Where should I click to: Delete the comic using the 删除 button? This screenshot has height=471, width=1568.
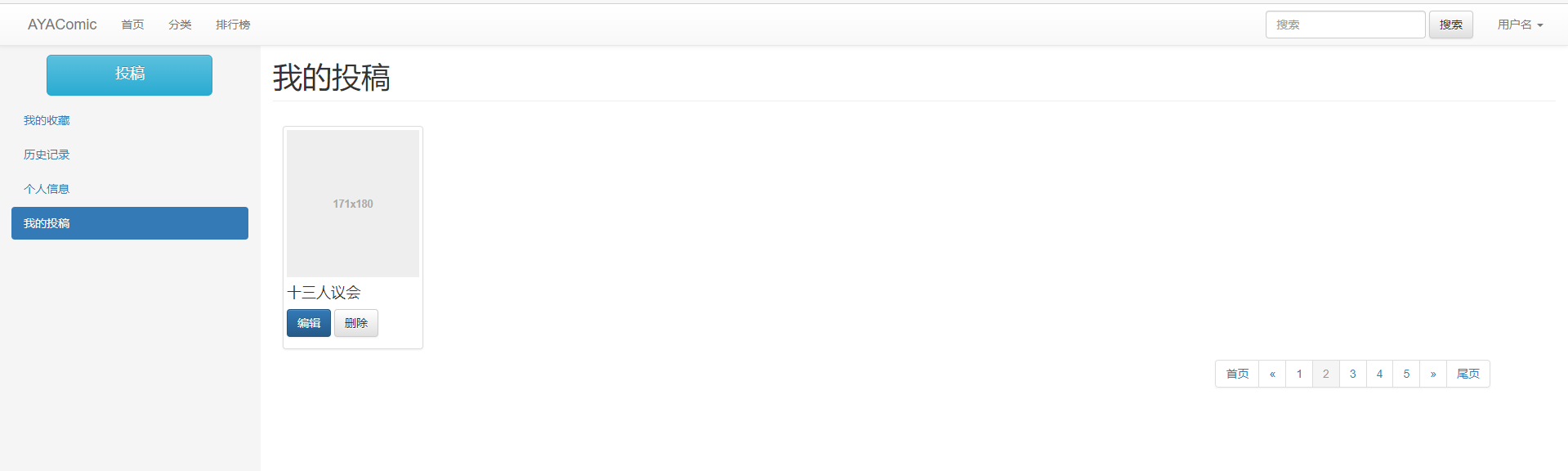pos(356,323)
